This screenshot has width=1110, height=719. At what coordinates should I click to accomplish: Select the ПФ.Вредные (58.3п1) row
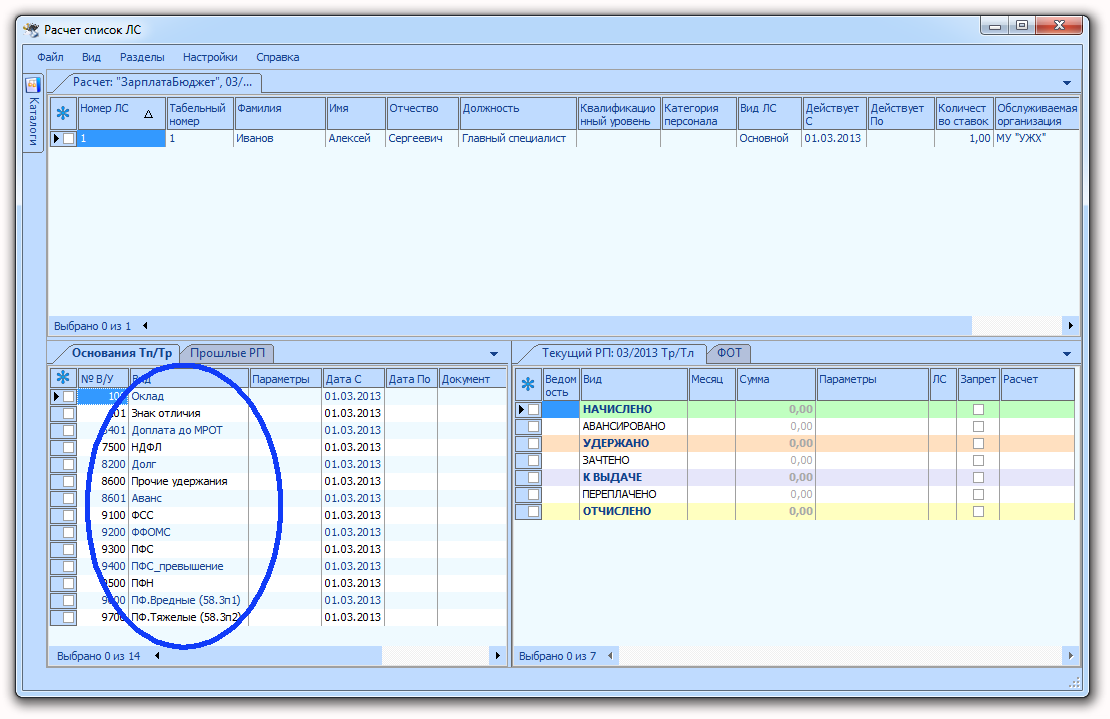click(278, 600)
